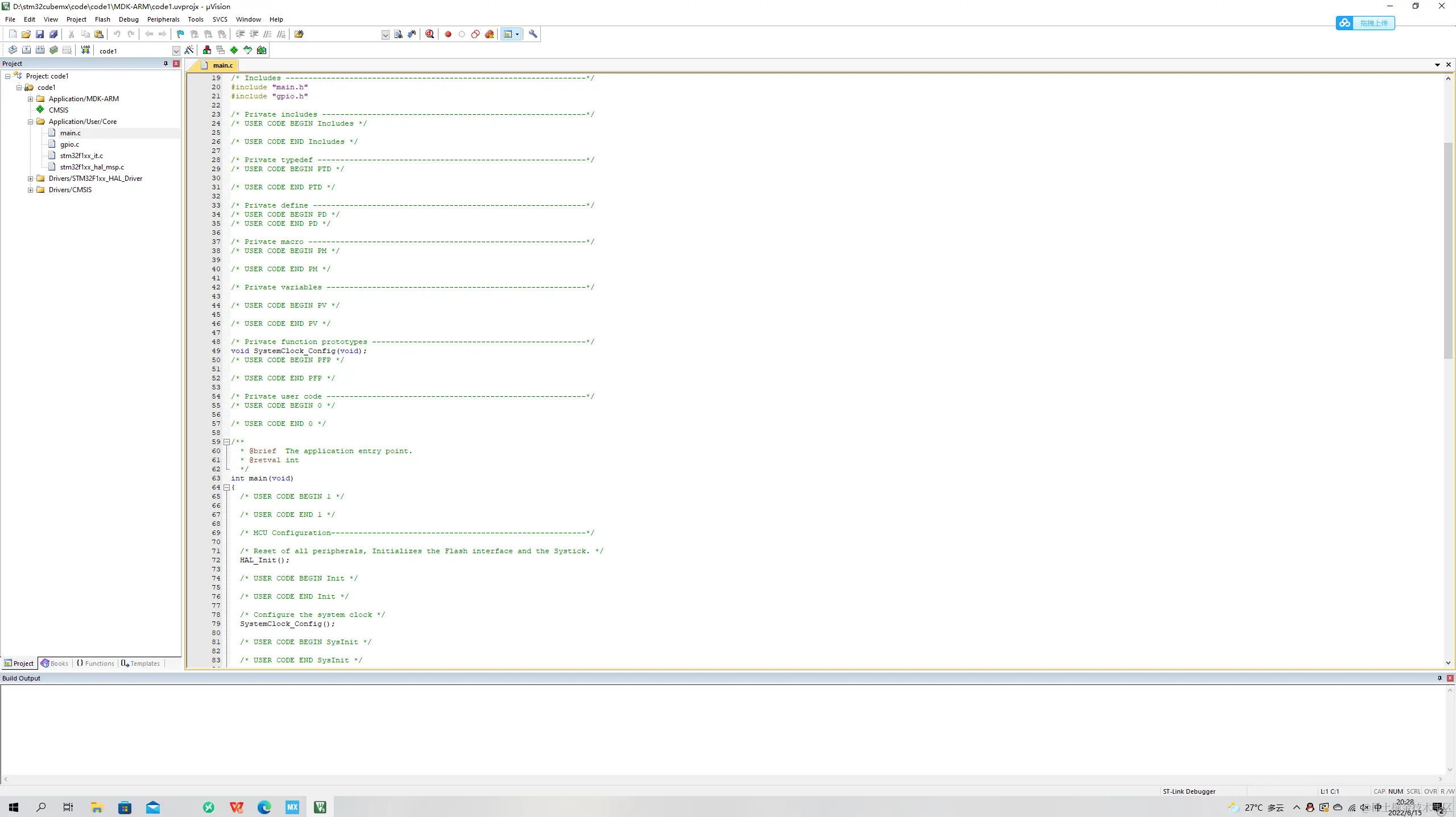Click the Save All icon
1456x817 pixels.
pos(53,34)
